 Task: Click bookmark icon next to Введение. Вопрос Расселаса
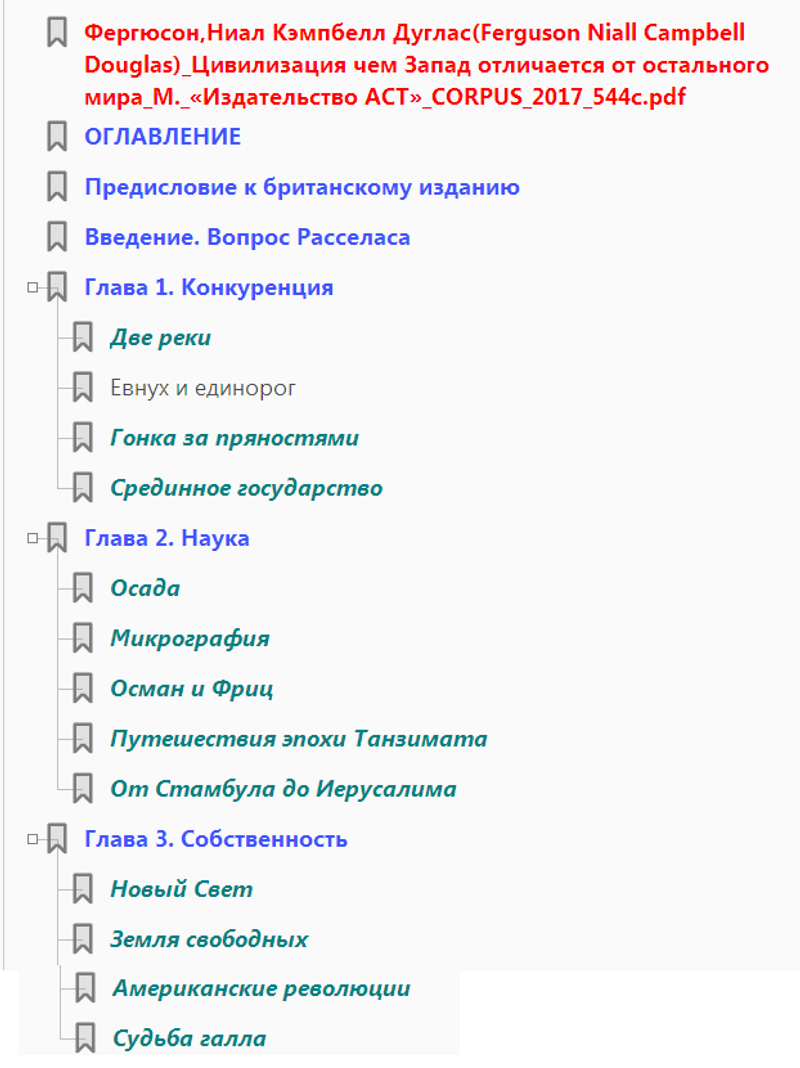pyautogui.click(x=57, y=237)
